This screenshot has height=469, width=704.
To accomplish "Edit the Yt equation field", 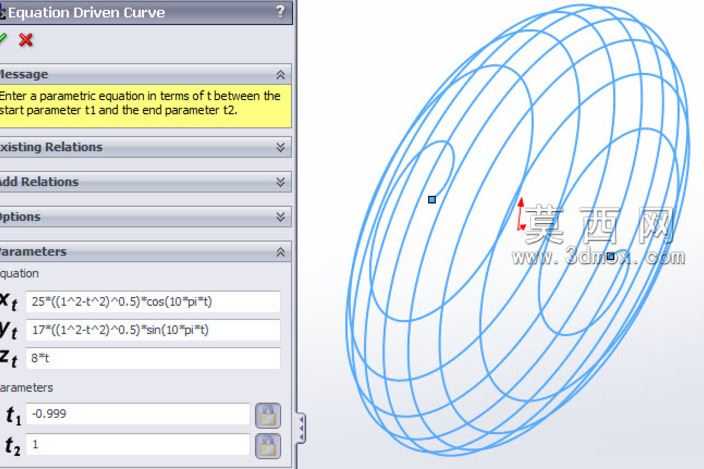I will (153, 330).
